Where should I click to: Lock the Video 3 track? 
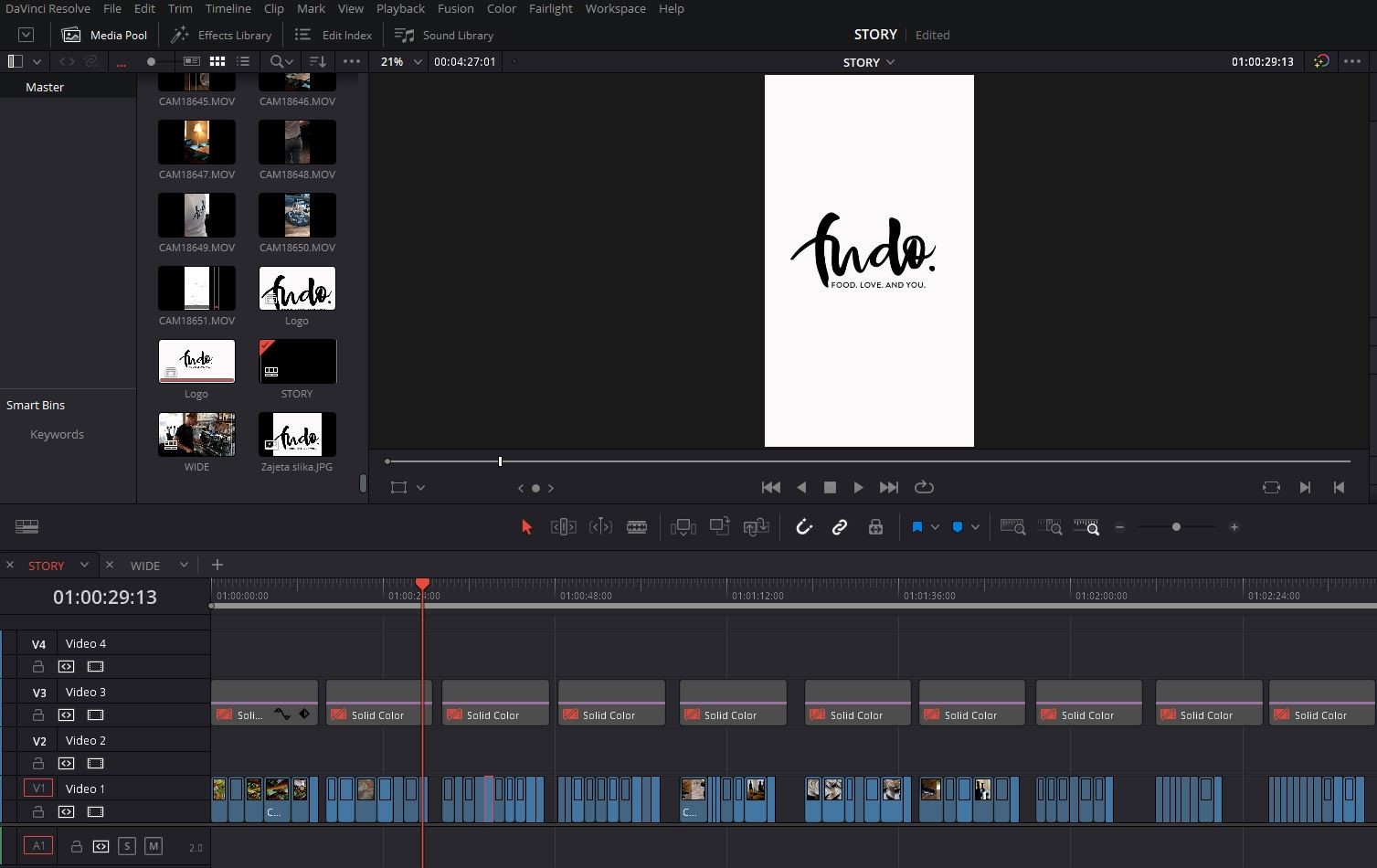[x=38, y=715]
